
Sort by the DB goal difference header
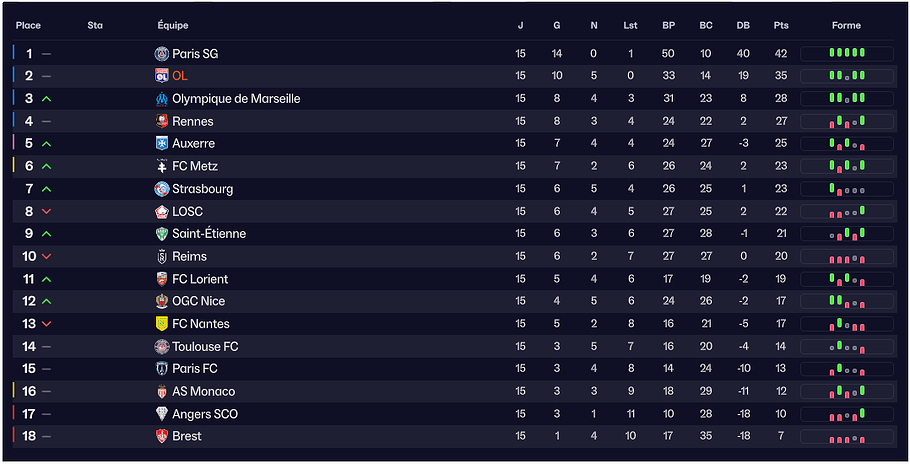(x=743, y=25)
